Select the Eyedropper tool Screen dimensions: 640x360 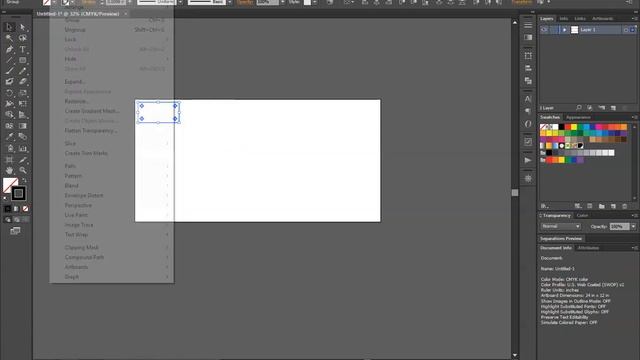point(9,137)
